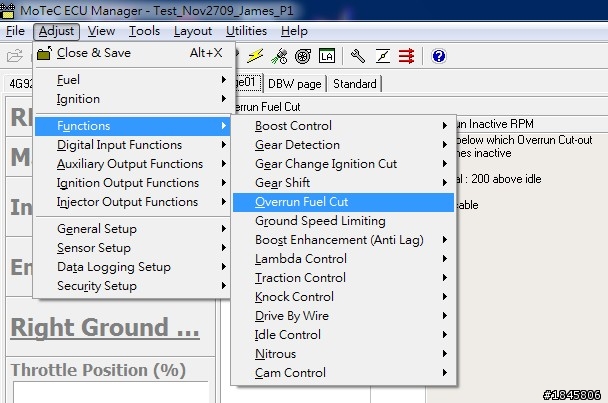Open help via blue question mark icon

pos(439,56)
